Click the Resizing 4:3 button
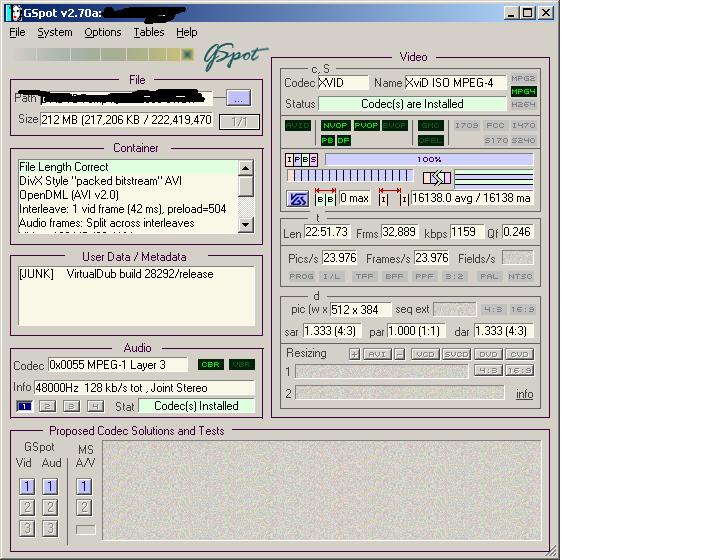 (488, 370)
